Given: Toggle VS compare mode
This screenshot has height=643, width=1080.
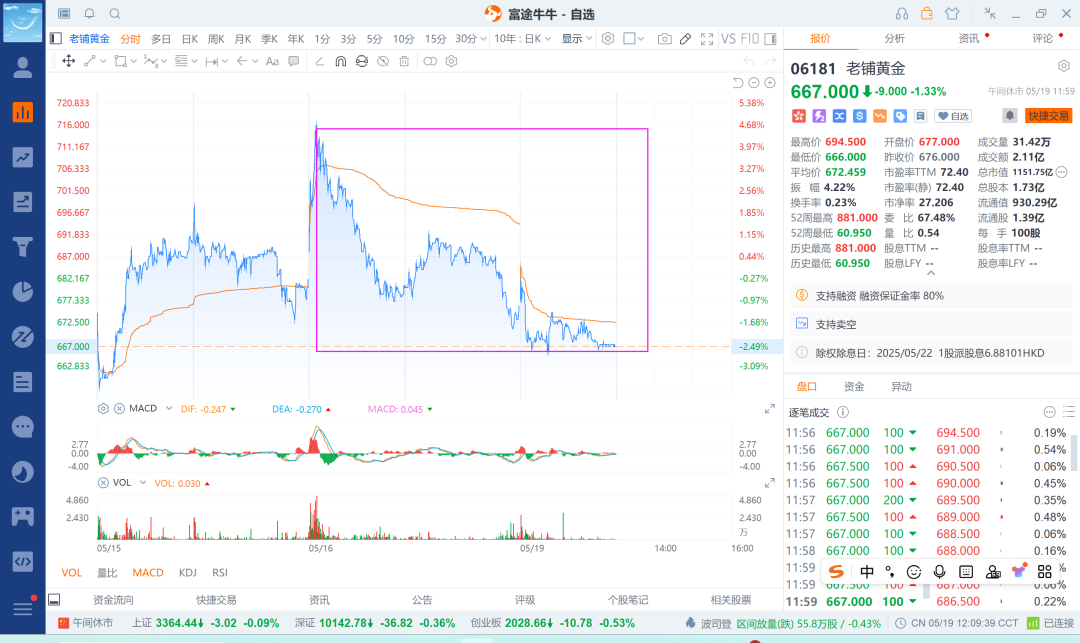Looking at the screenshot, I should pyautogui.click(x=728, y=39).
